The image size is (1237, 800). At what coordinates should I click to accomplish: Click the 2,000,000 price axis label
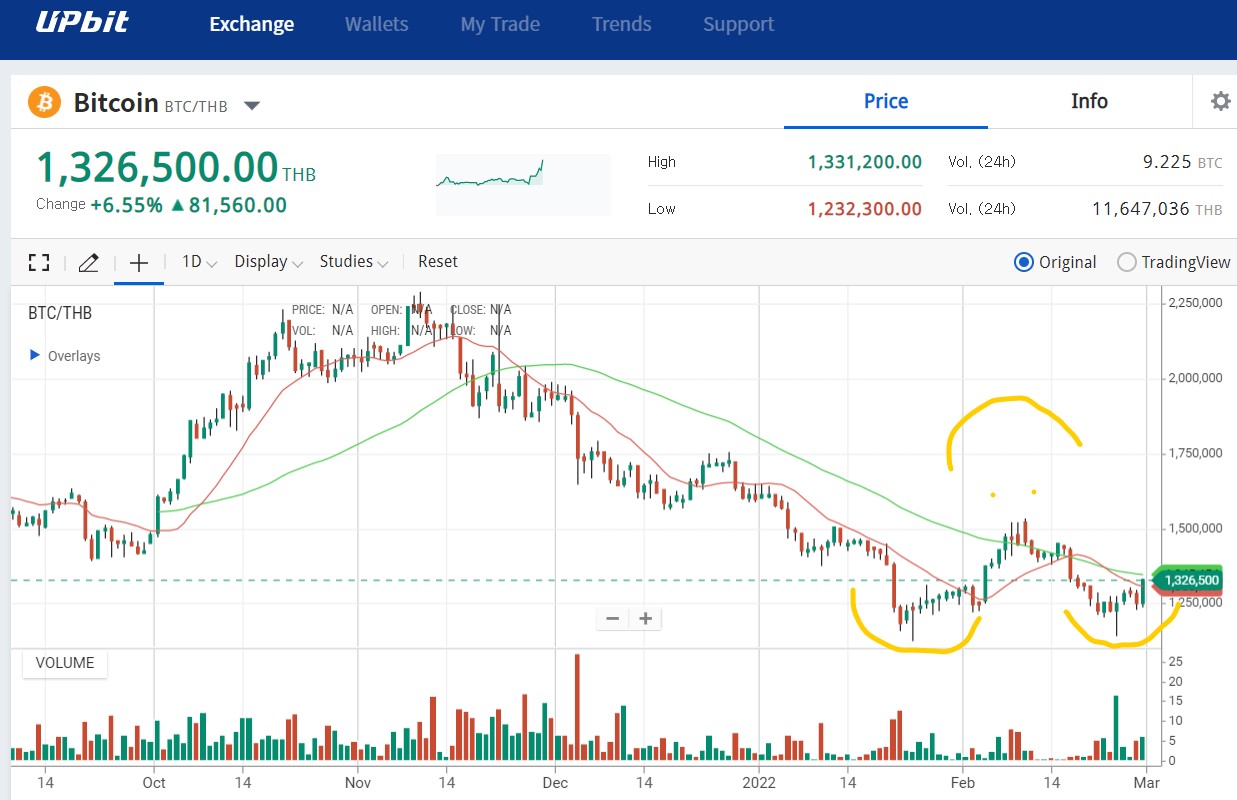pyautogui.click(x=1196, y=378)
